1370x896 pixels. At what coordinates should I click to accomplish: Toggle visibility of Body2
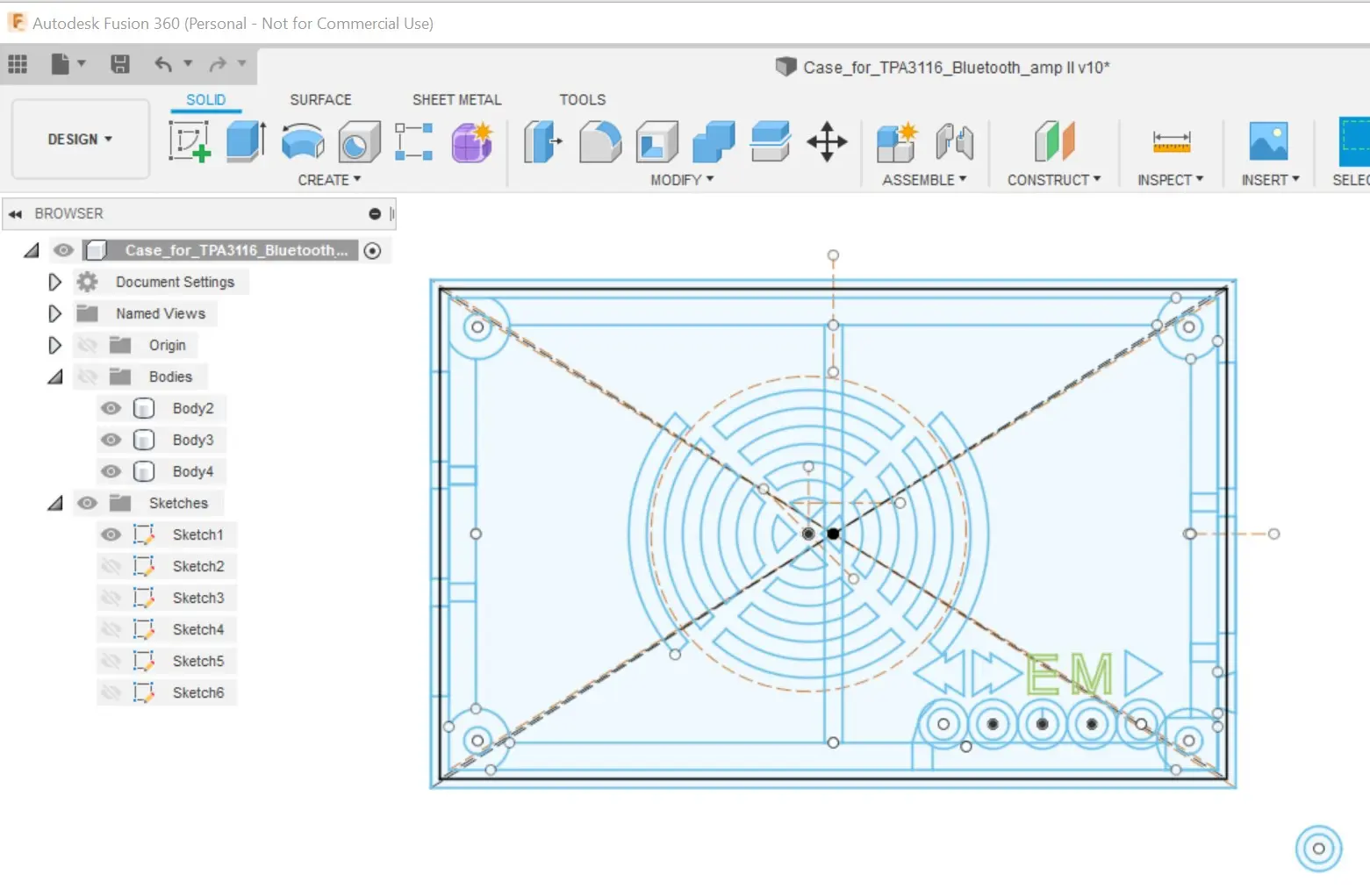[111, 408]
